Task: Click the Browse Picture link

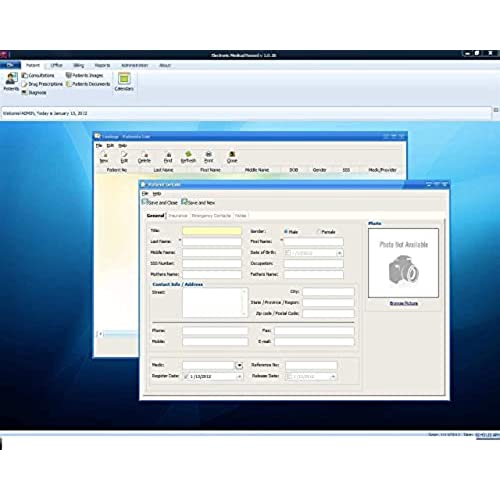Action: point(404,303)
